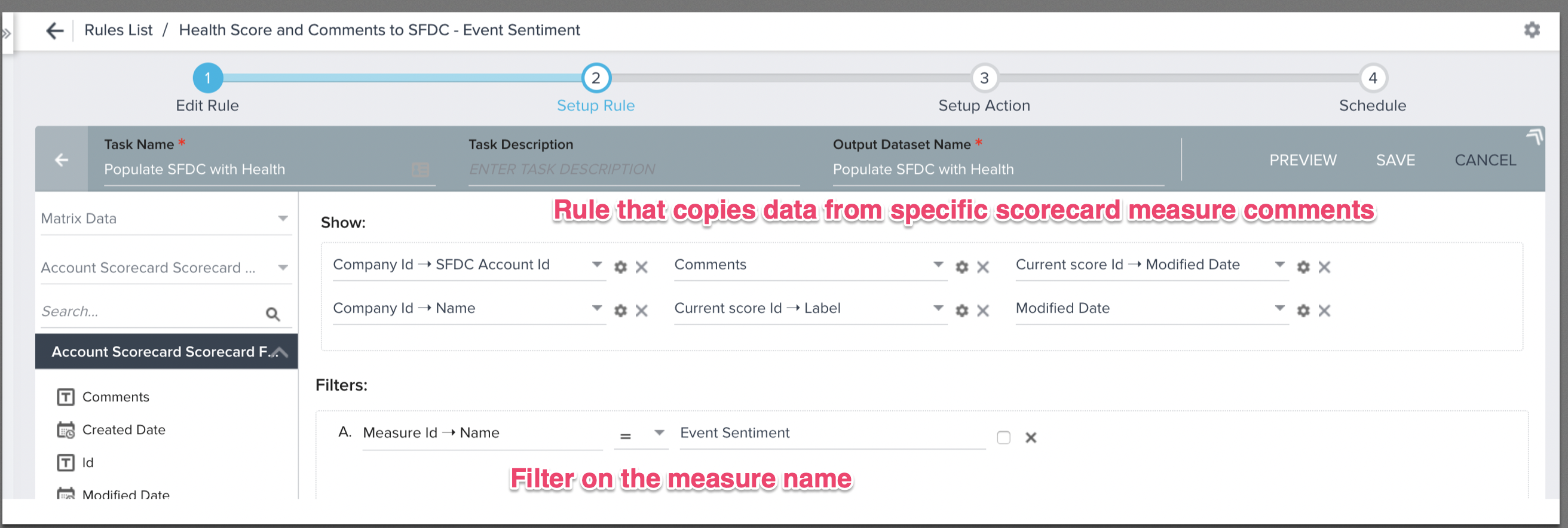Remove the Company Id Name field

(x=642, y=311)
